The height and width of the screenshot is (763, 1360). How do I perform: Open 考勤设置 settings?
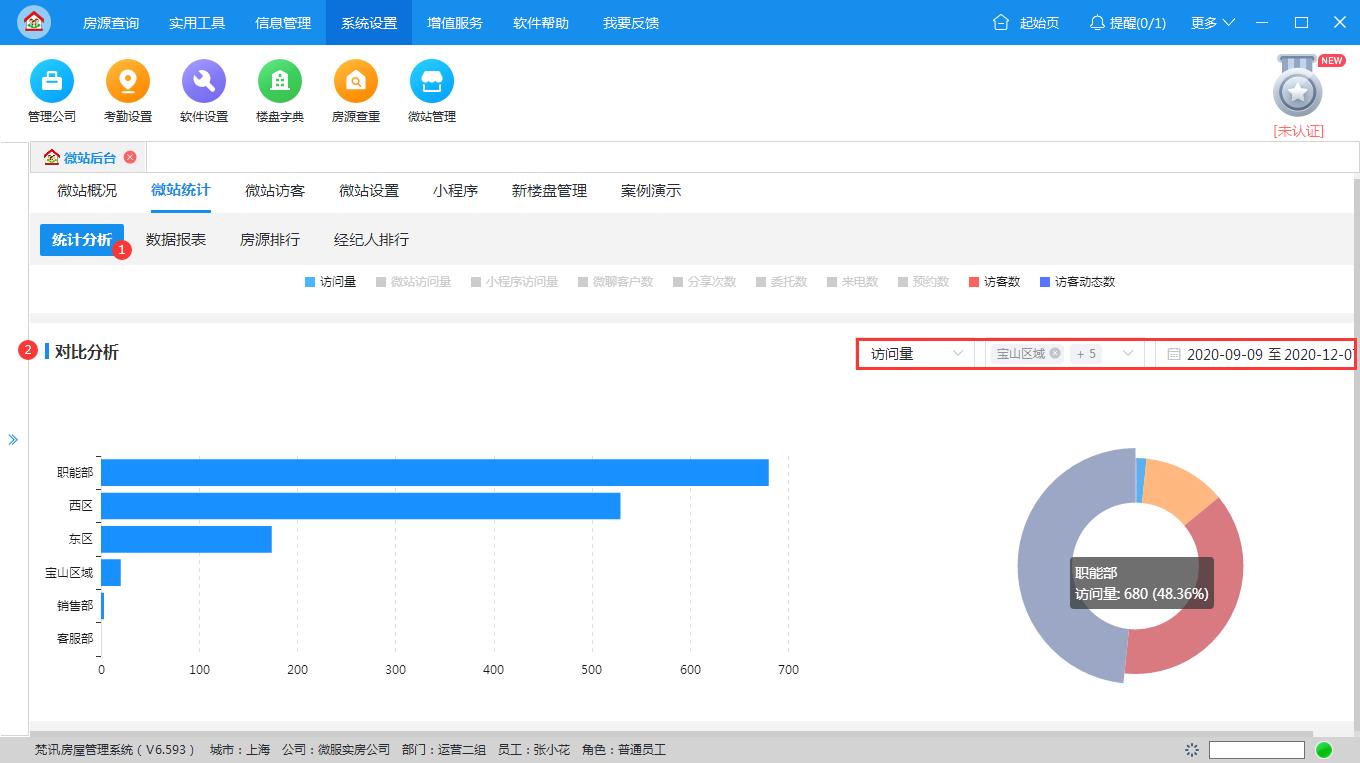pyautogui.click(x=127, y=91)
